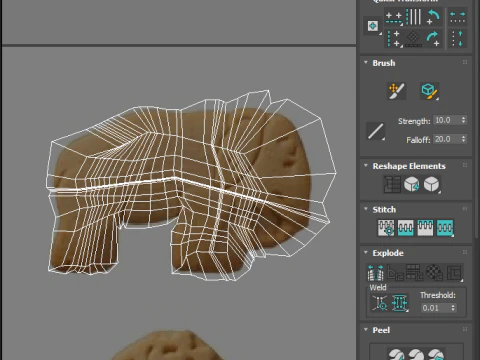Click Relax Until Flat icon
The image size is (480, 360).
(412, 184)
